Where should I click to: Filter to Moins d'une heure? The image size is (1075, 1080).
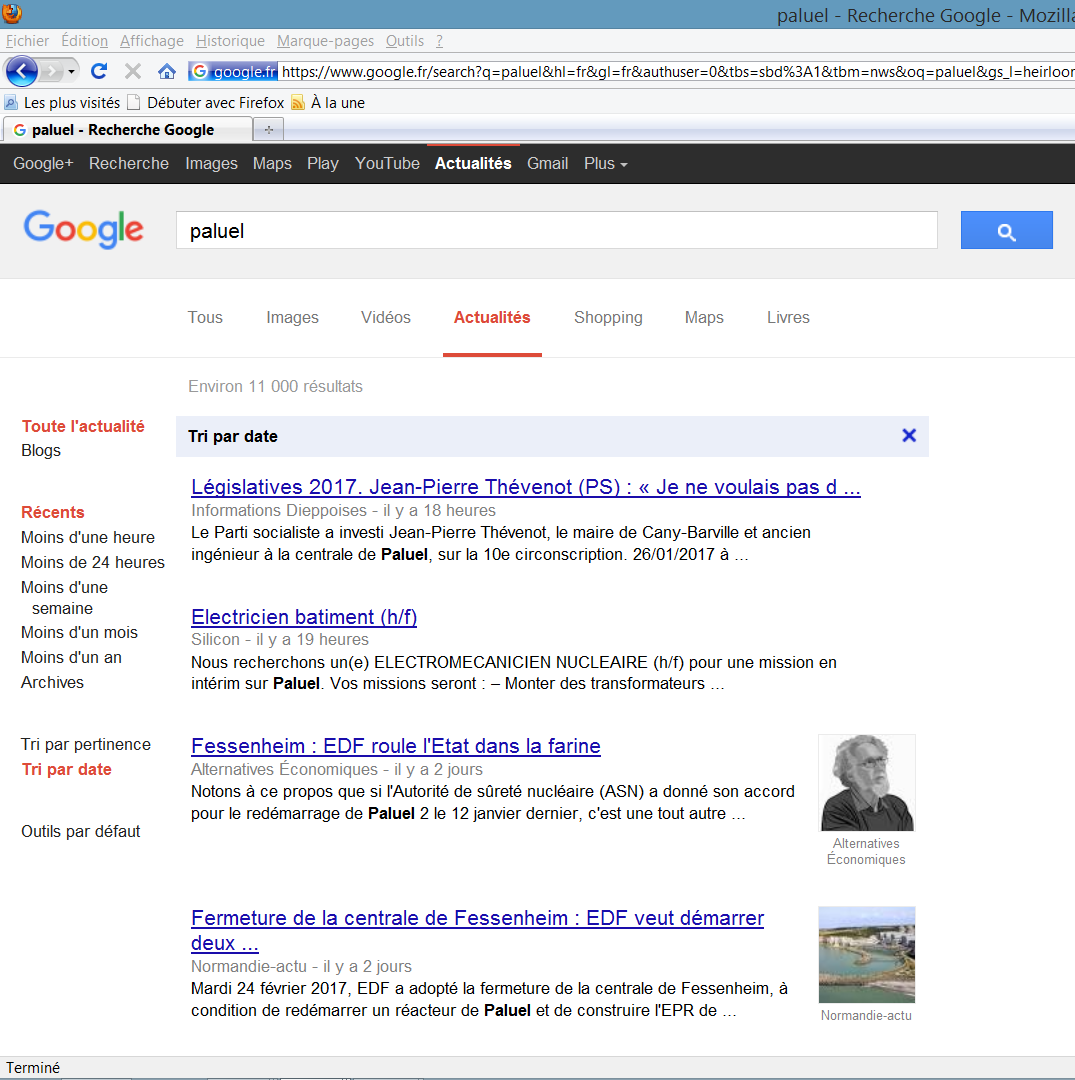click(x=87, y=537)
